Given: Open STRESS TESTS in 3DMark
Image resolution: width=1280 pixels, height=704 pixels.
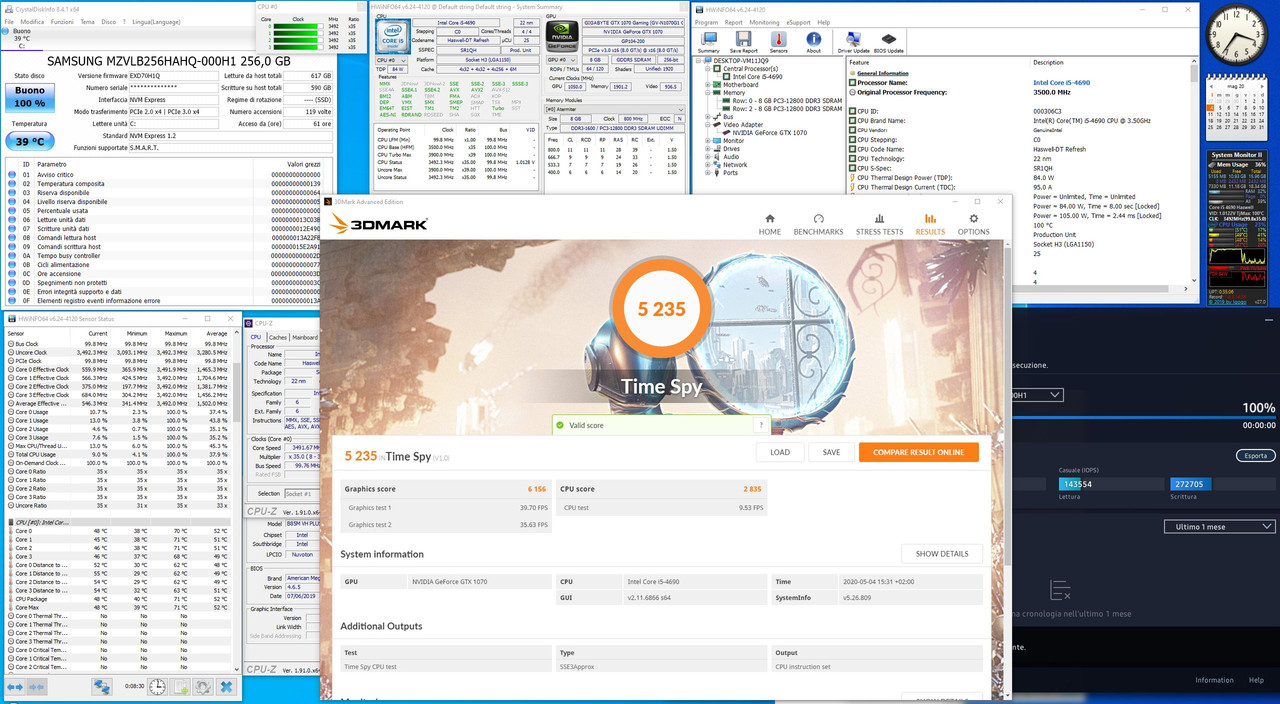Looking at the screenshot, I should click(x=879, y=224).
